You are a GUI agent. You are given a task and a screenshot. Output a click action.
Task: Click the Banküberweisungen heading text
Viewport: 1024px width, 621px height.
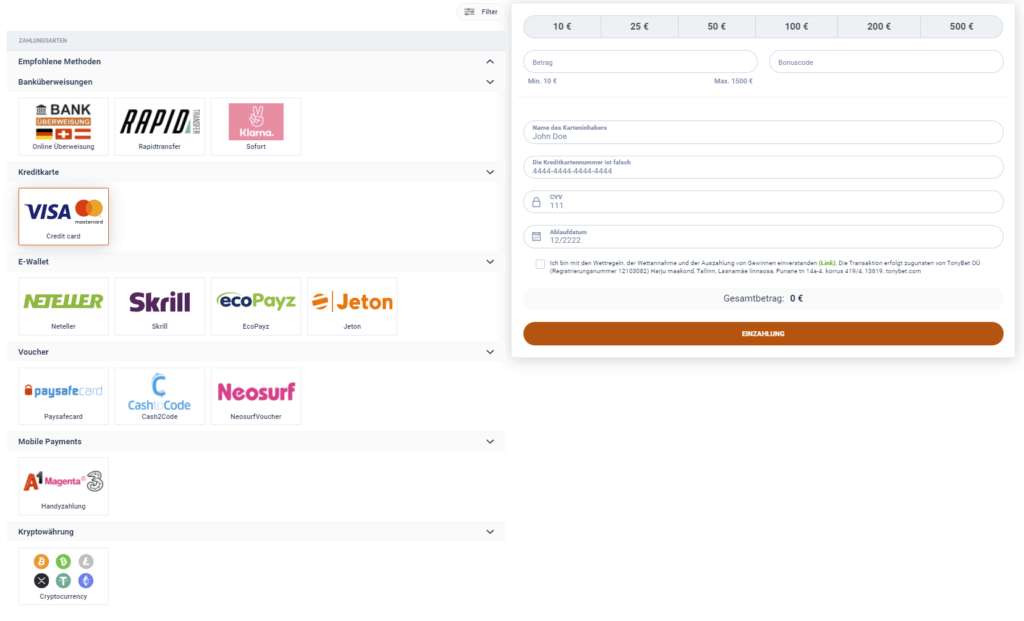tap(56, 82)
